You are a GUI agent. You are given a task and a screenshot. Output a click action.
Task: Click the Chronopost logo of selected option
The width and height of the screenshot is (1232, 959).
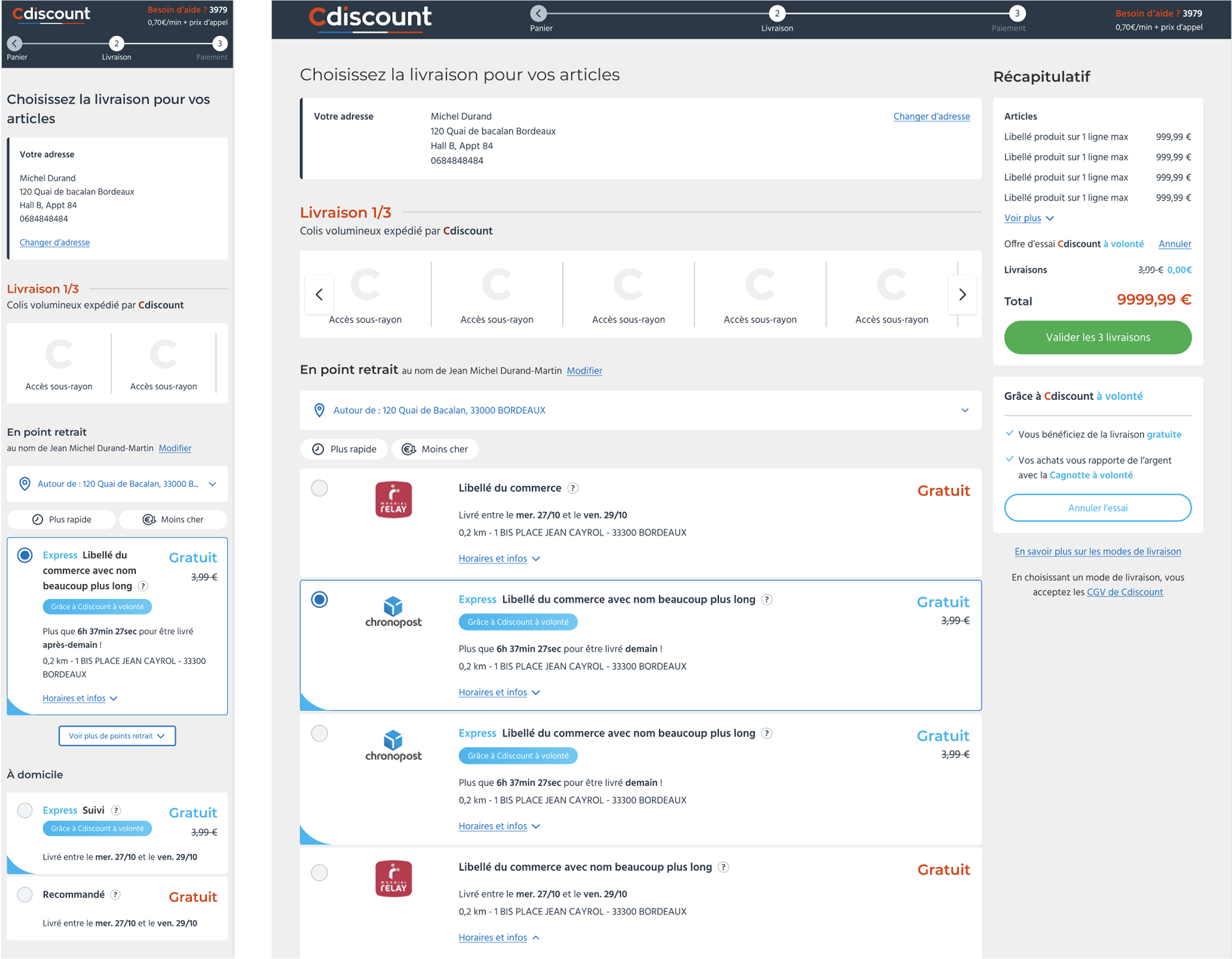393,612
